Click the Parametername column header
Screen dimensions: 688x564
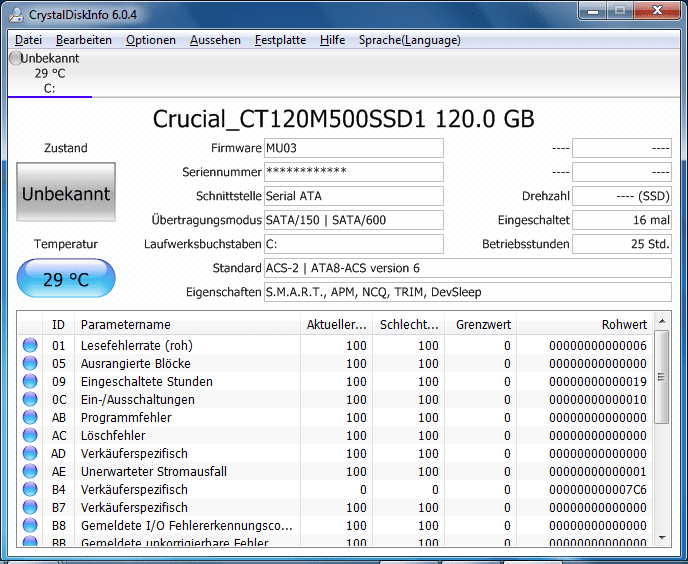click(x=187, y=324)
